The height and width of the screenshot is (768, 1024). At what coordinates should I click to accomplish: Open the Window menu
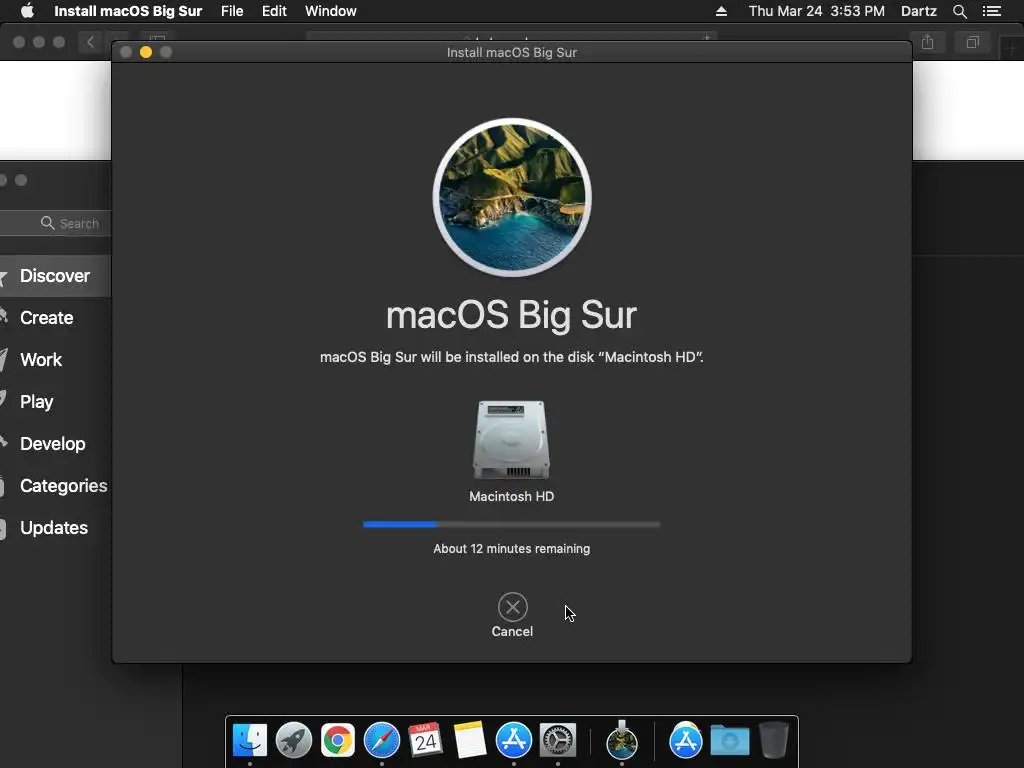[330, 11]
